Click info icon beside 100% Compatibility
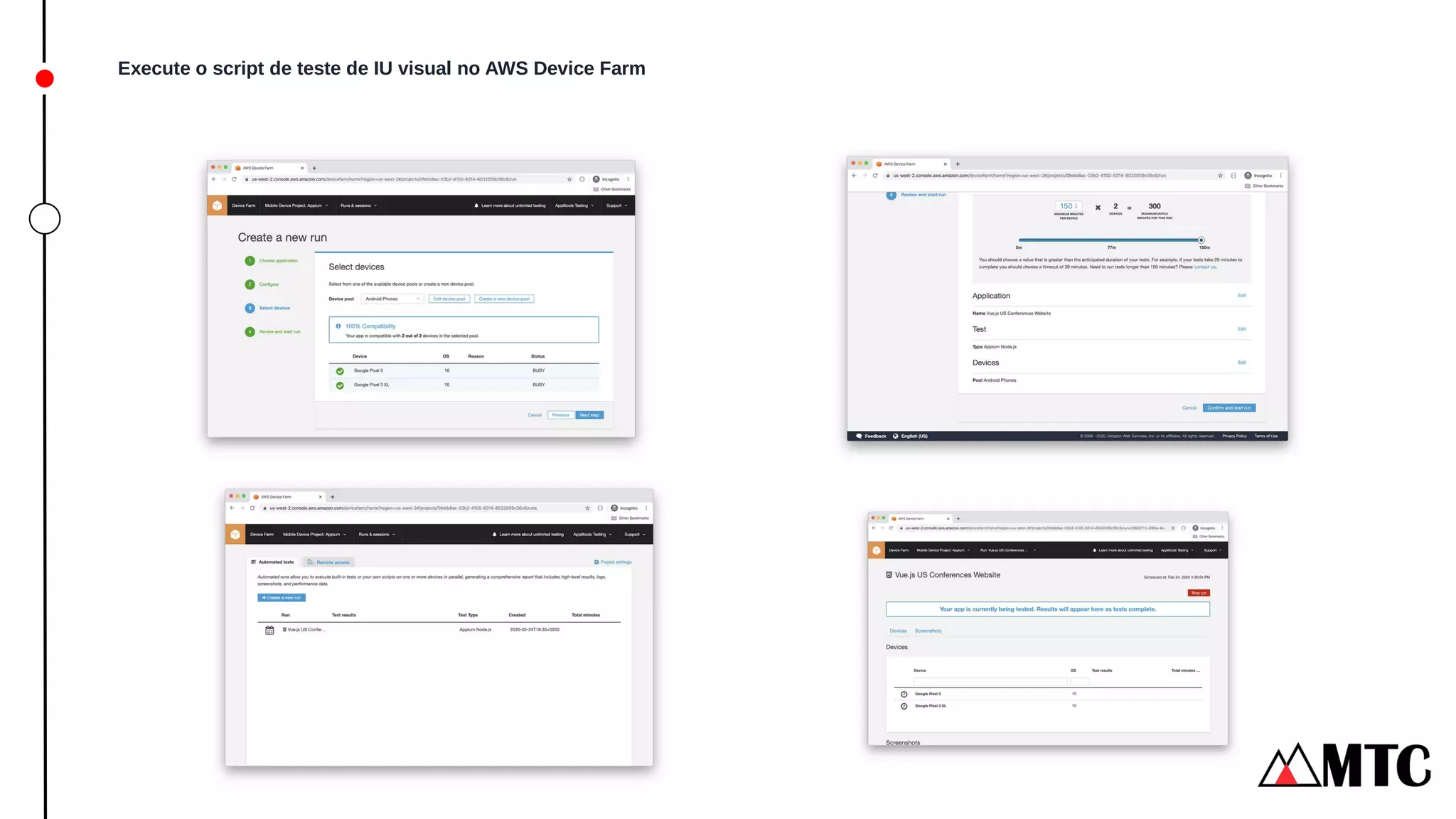 (x=338, y=326)
